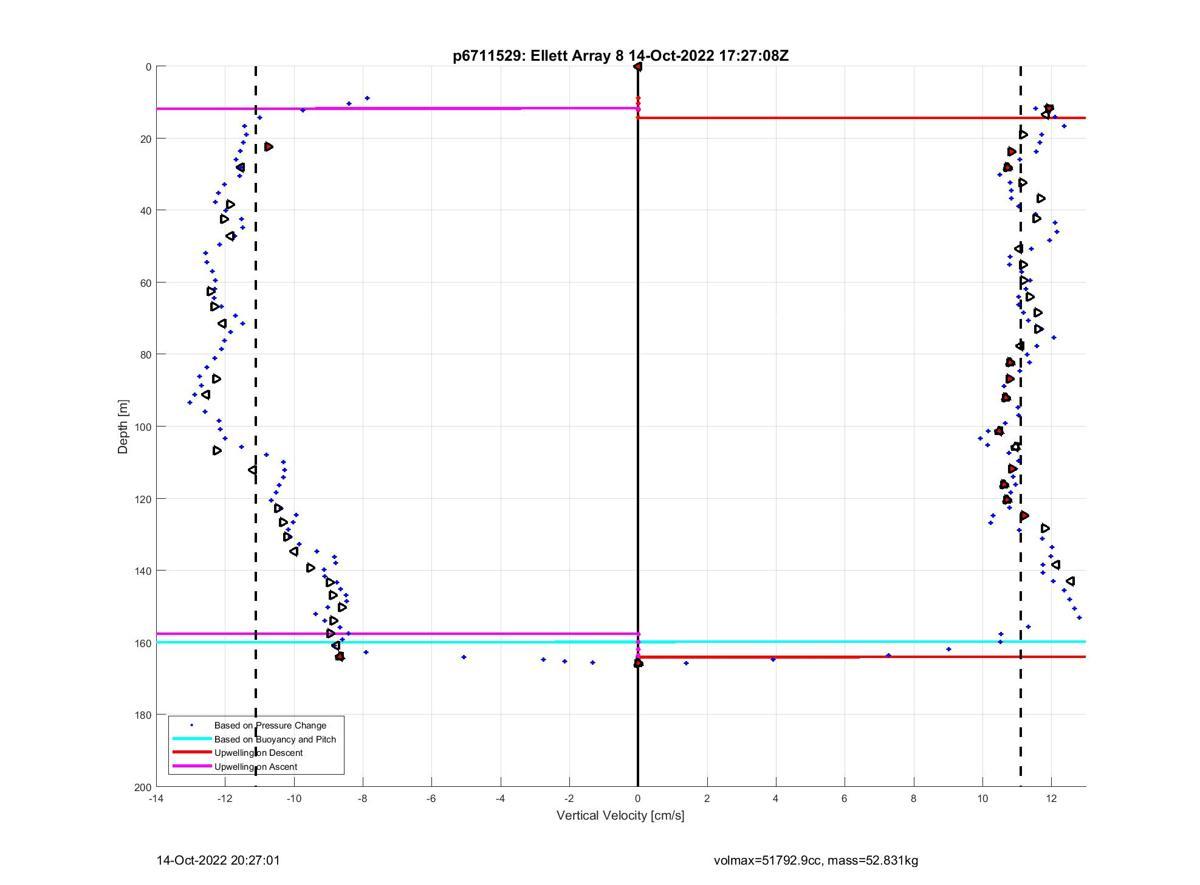This screenshot has height=885, width=1200.
Task: Click legend entry 'Based on Pressure Change'
Action: point(270,725)
